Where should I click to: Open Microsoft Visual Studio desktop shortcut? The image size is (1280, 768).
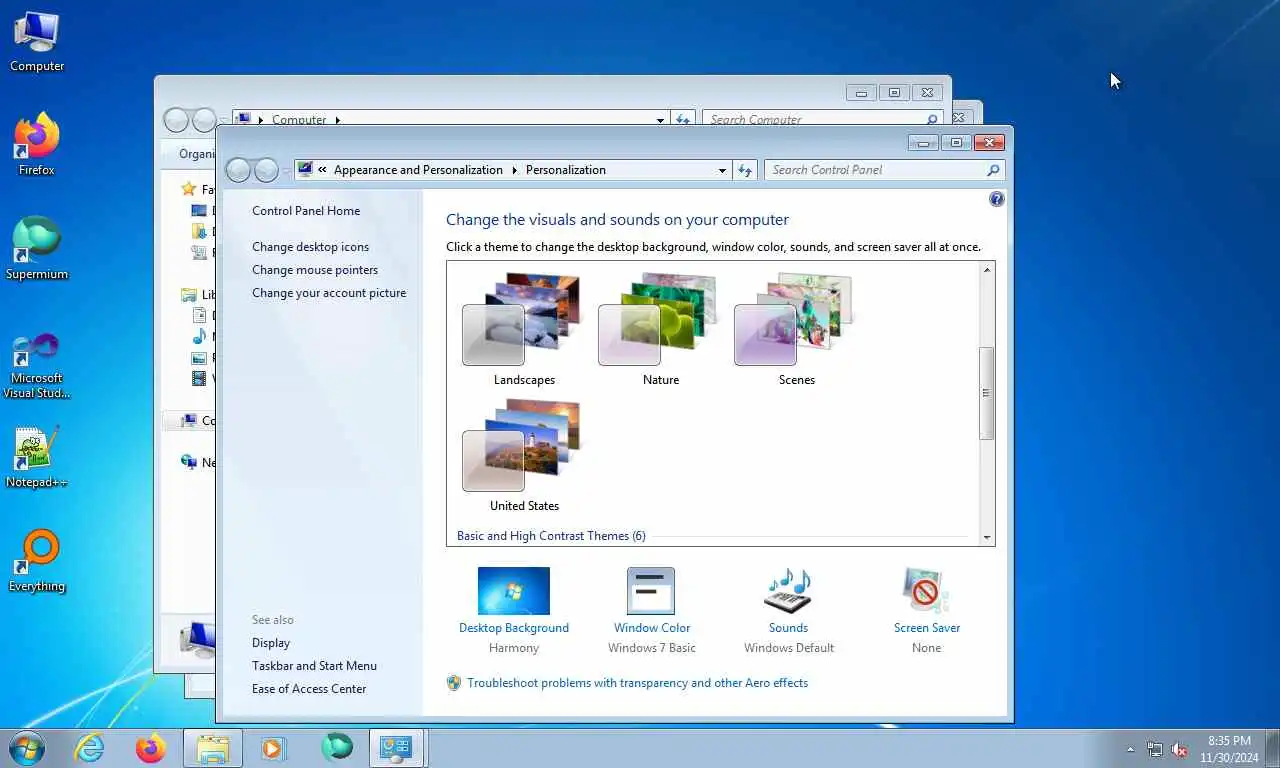click(37, 365)
